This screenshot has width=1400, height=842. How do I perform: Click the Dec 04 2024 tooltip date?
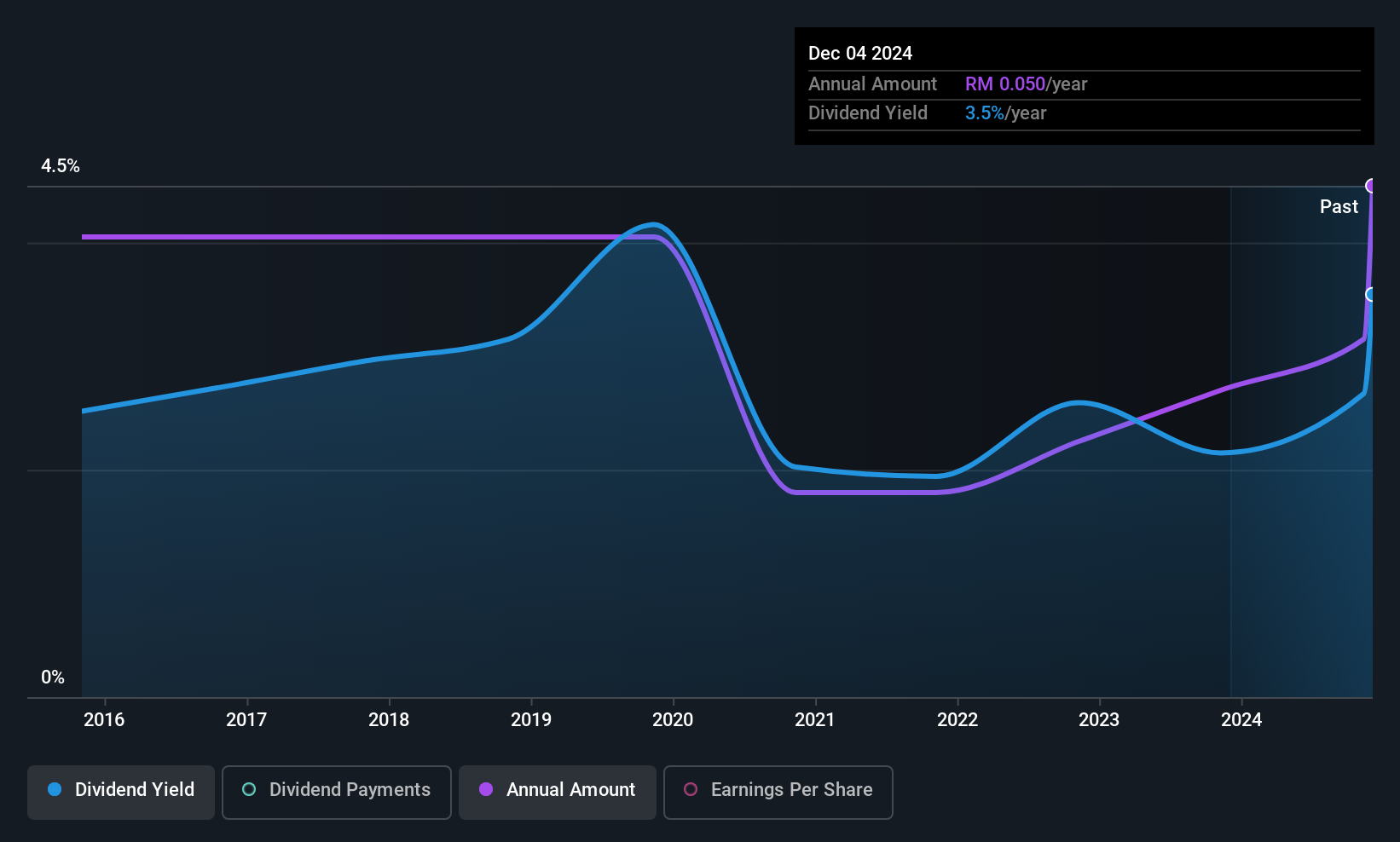click(860, 54)
